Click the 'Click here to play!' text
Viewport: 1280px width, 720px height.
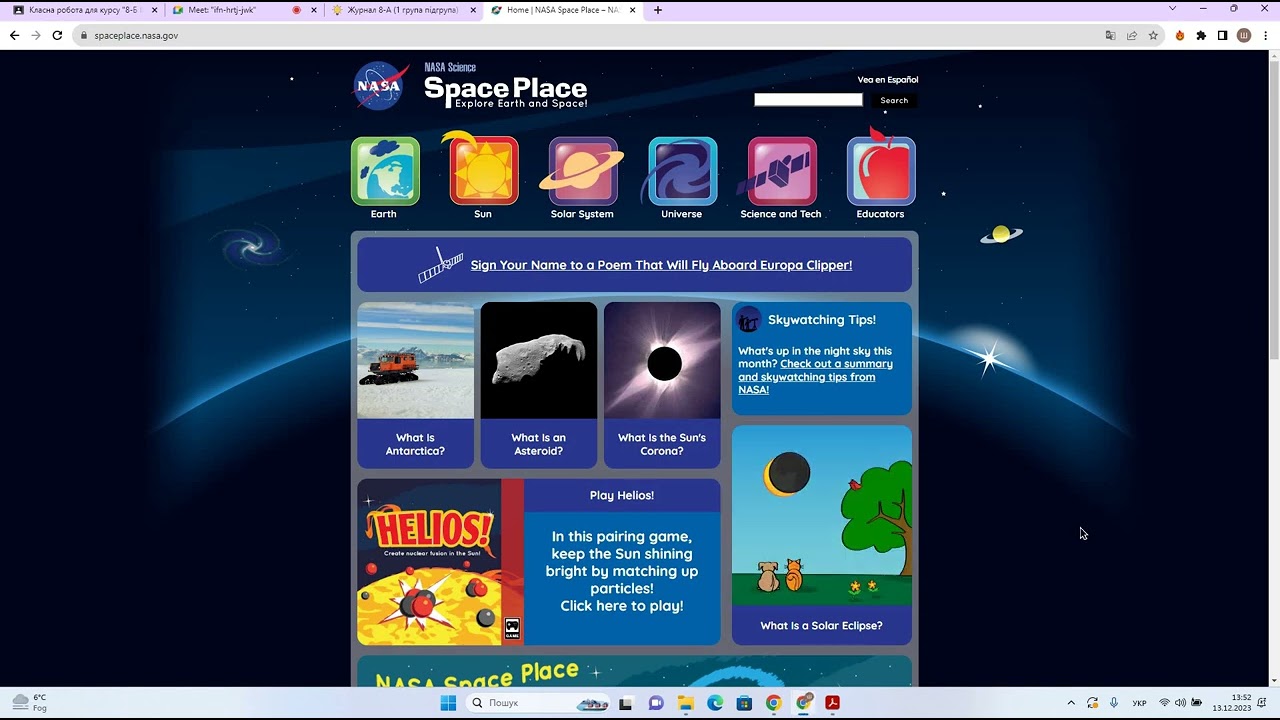click(622, 606)
